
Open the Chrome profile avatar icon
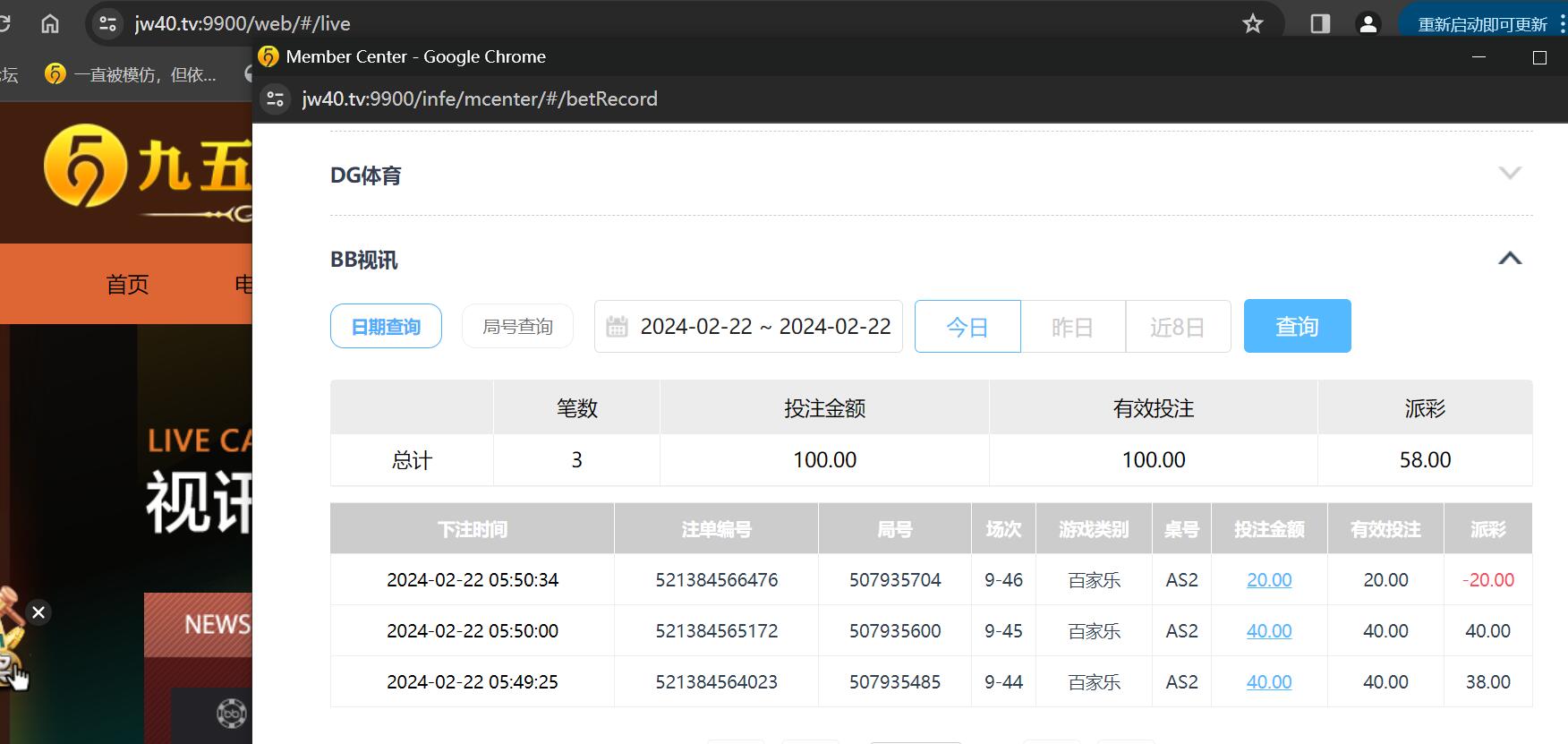[x=1368, y=23]
